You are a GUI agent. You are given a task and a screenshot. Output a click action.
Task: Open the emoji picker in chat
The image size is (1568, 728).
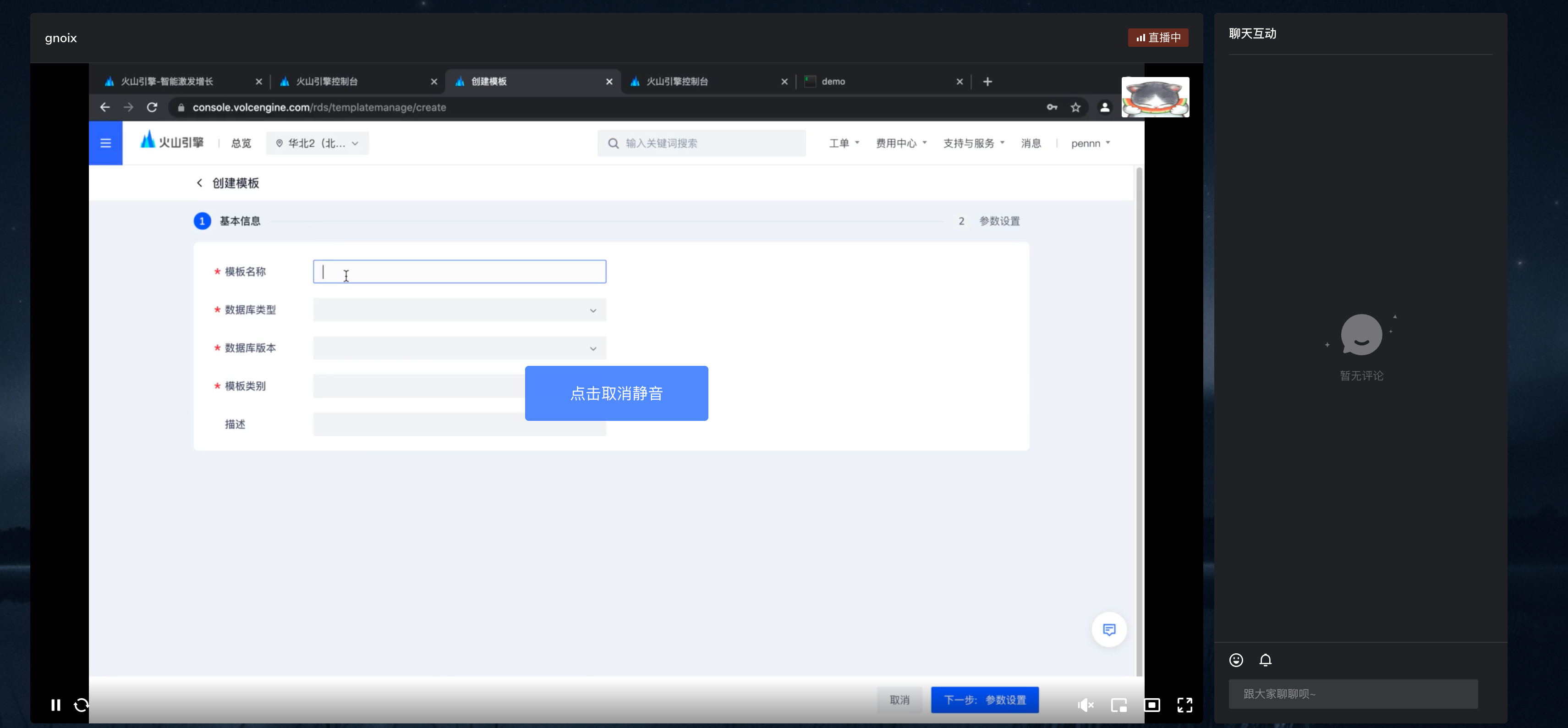pyautogui.click(x=1236, y=660)
